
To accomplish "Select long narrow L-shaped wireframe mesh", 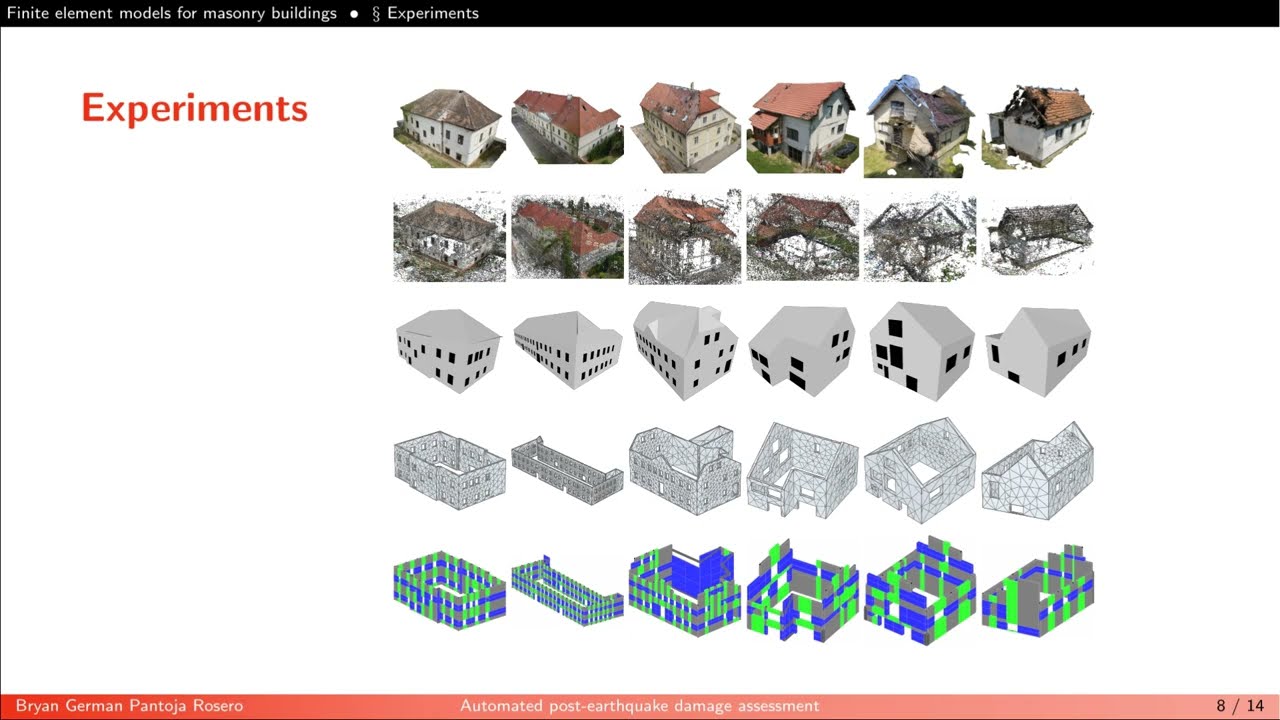I will click(x=567, y=470).
